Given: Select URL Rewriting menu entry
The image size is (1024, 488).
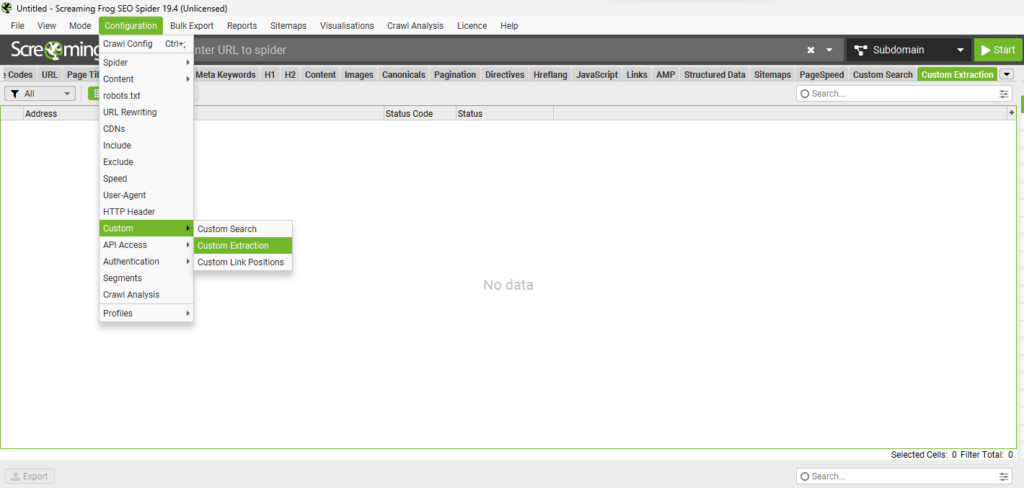Looking at the screenshot, I should [x=146, y=112].
